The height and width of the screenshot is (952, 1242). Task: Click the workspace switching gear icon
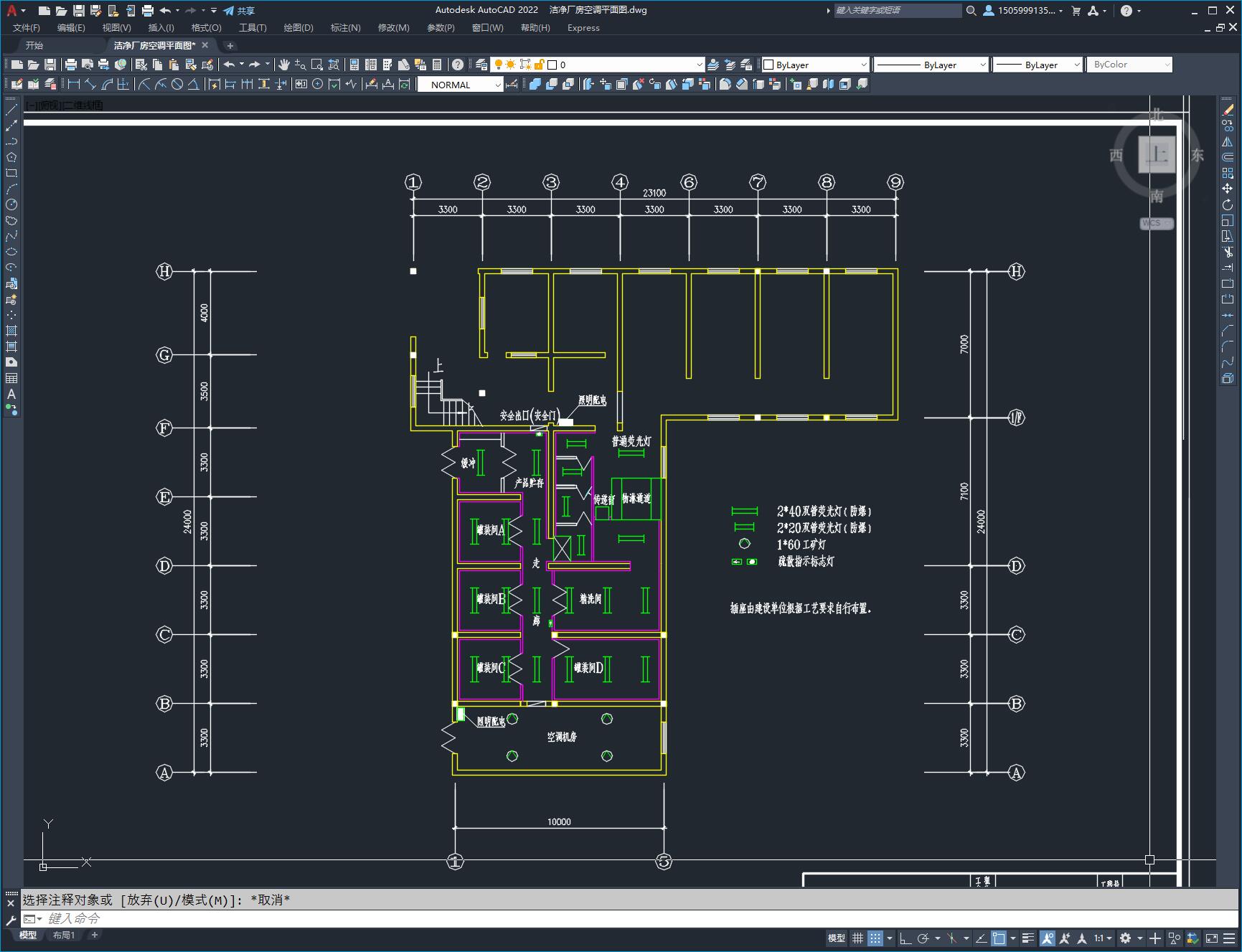click(1126, 938)
